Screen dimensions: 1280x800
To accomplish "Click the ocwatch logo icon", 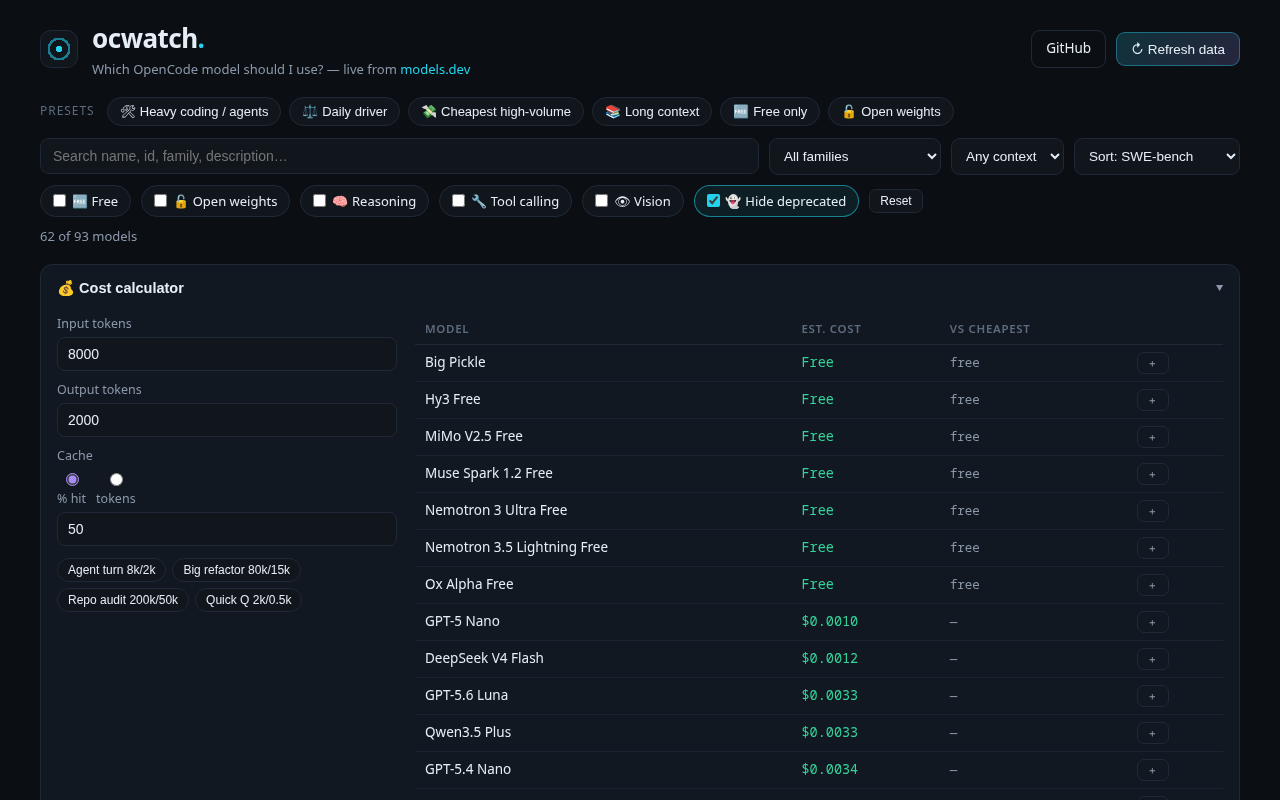I will pos(59,49).
